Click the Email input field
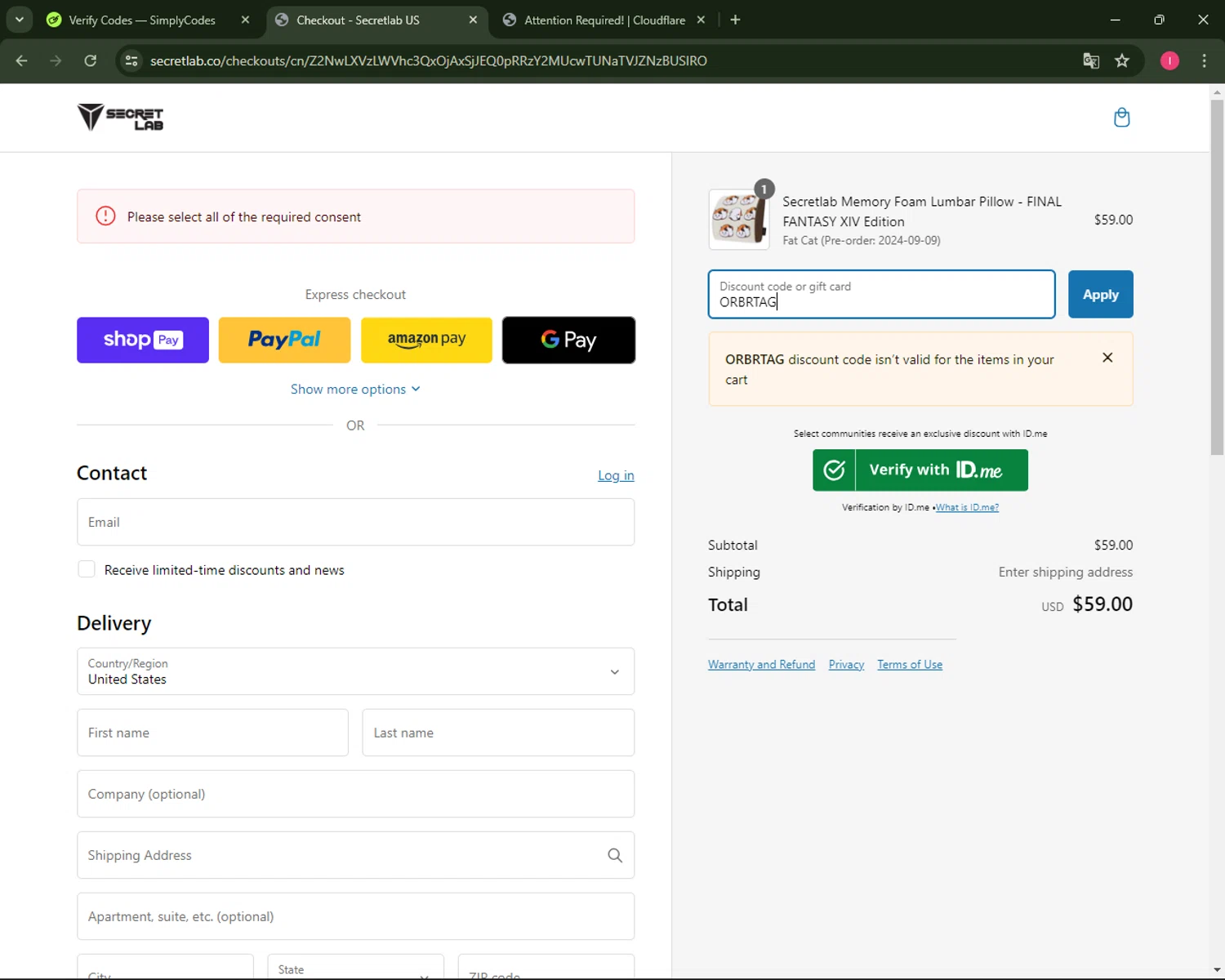The image size is (1225, 980). [355, 522]
